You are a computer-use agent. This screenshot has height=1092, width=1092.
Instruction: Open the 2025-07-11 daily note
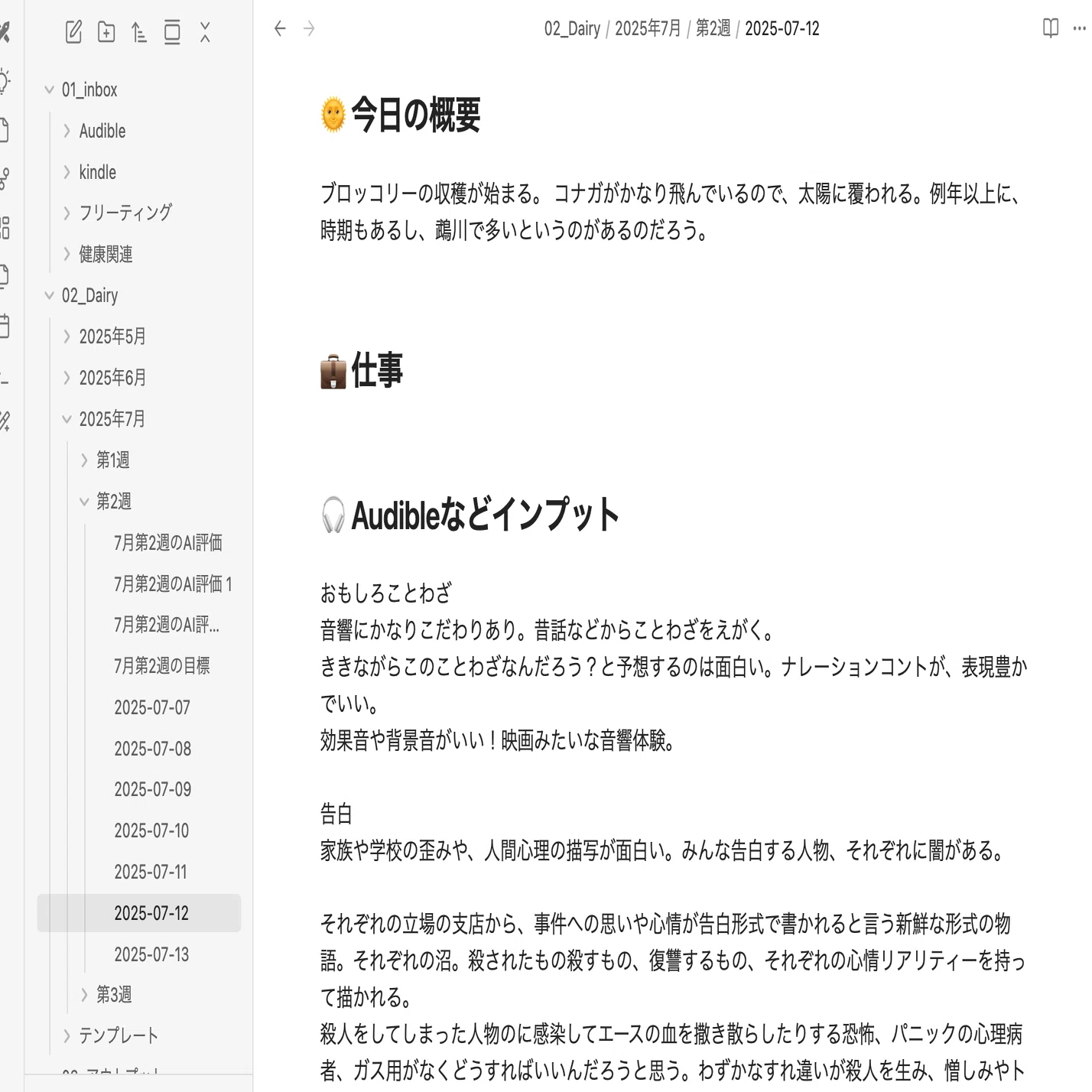tap(151, 872)
